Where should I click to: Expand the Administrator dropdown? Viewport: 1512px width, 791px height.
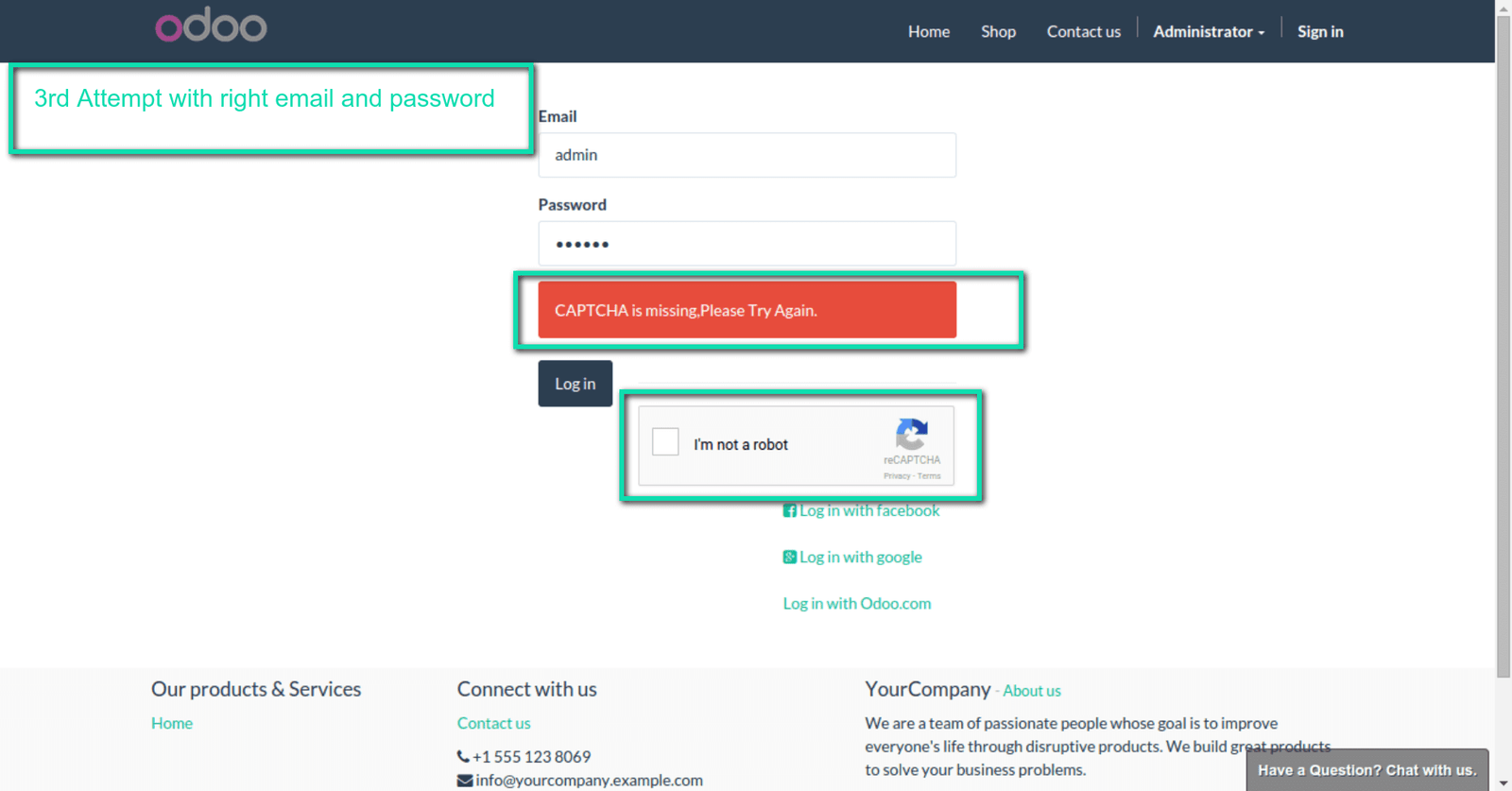click(x=1209, y=31)
